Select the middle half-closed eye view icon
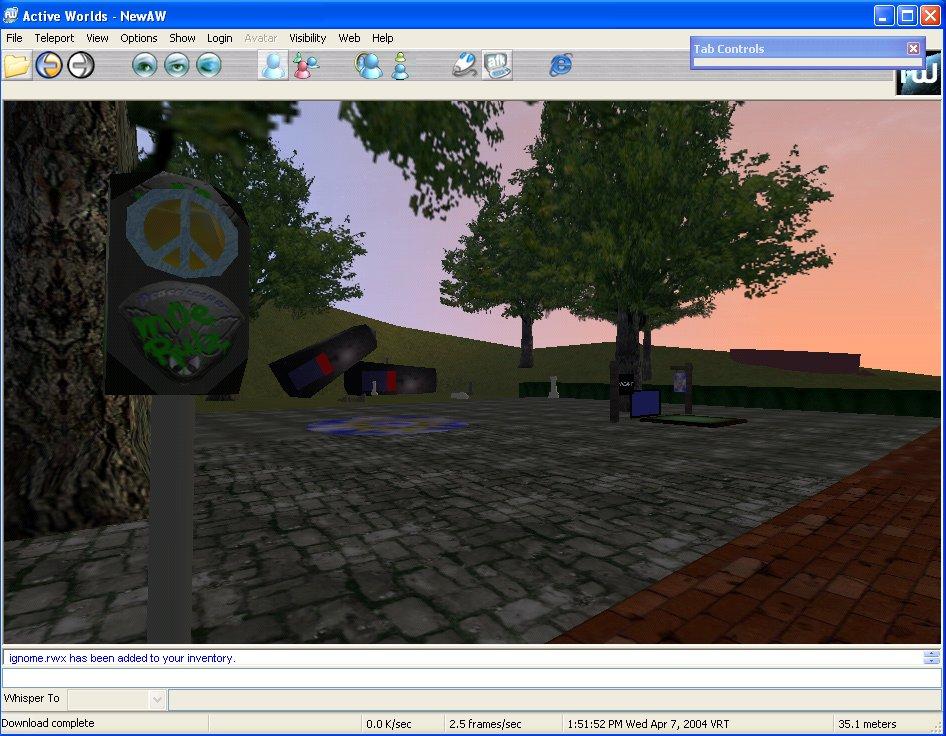This screenshot has width=946, height=736. pyautogui.click(x=177, y=66)
